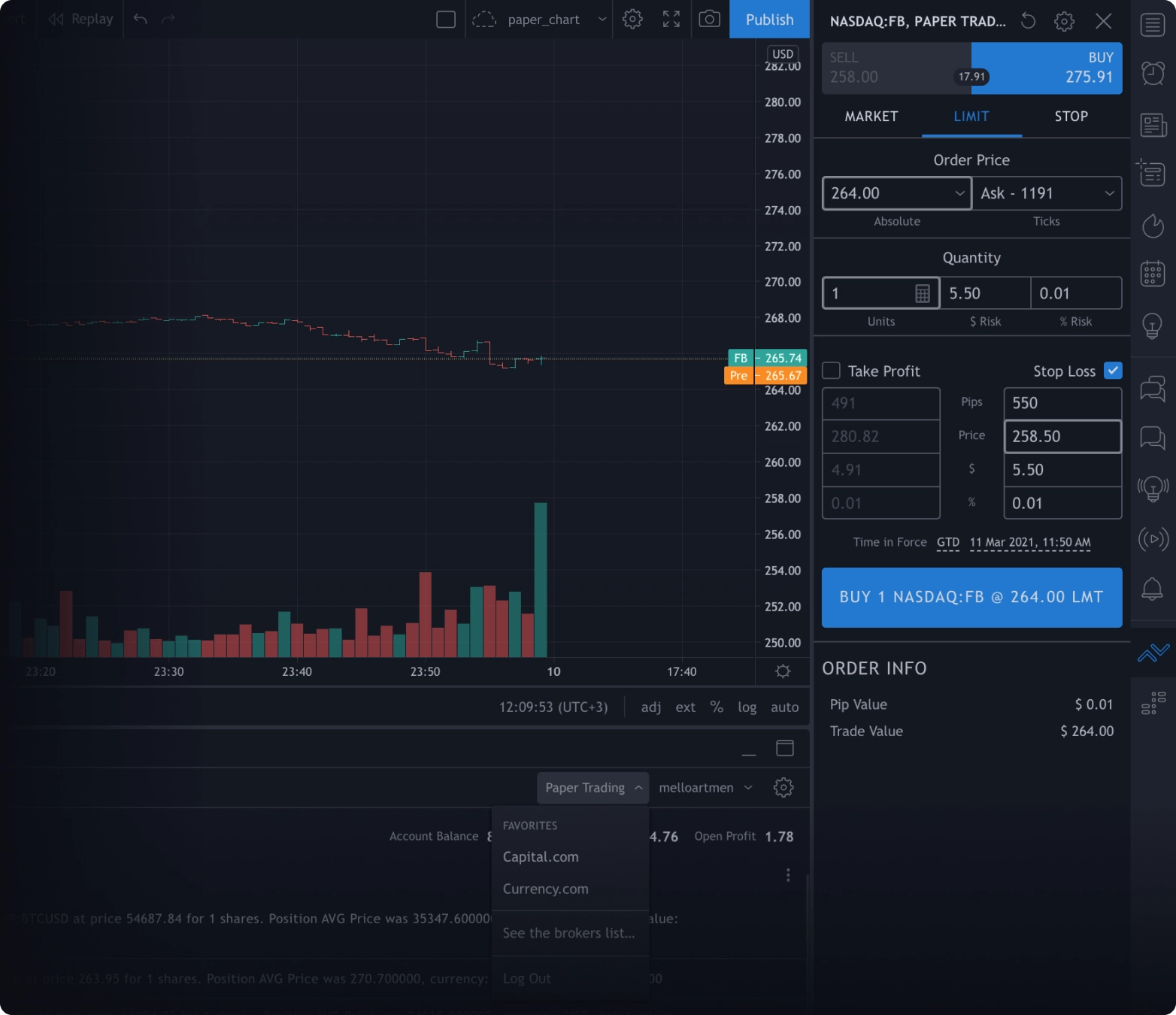1176x1015 pixels.
Task: Switch to the STOP order tab
Action: tap(1071, 117)
